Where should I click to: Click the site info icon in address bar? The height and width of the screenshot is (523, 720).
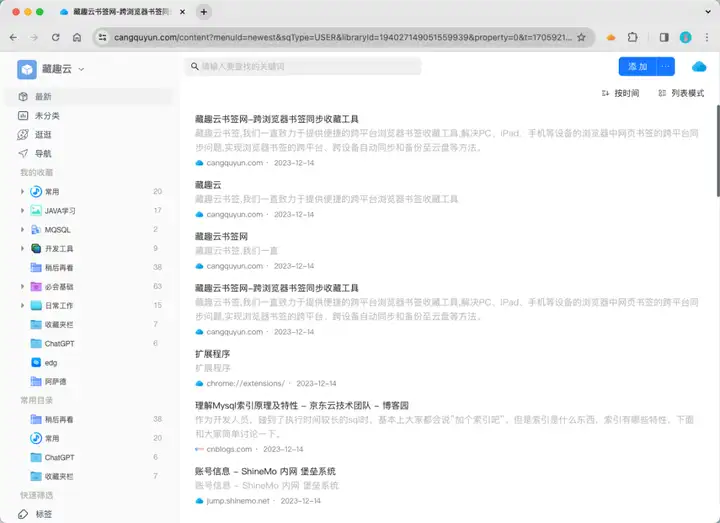102,38
